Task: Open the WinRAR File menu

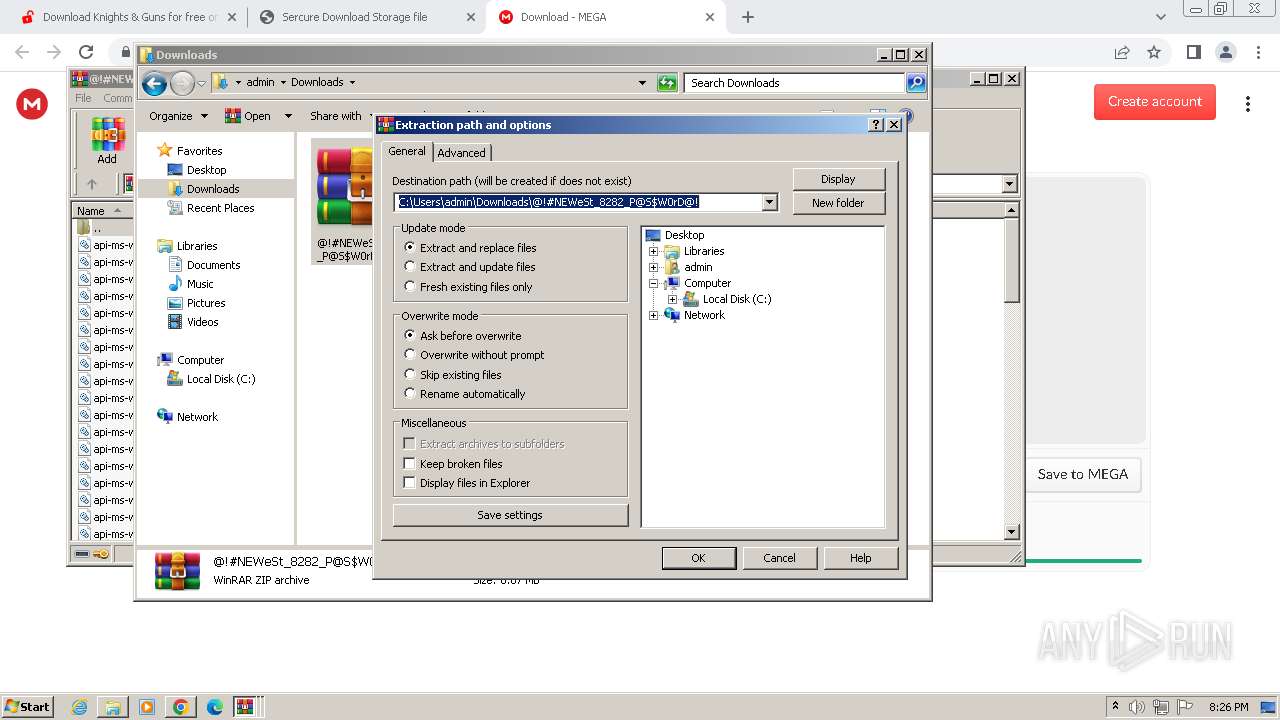Action: pyautogui.click(x=83, y=98)
